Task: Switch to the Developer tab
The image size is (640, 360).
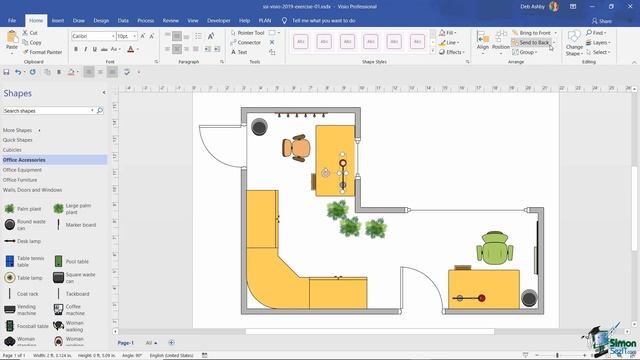Action: point(218,20)
